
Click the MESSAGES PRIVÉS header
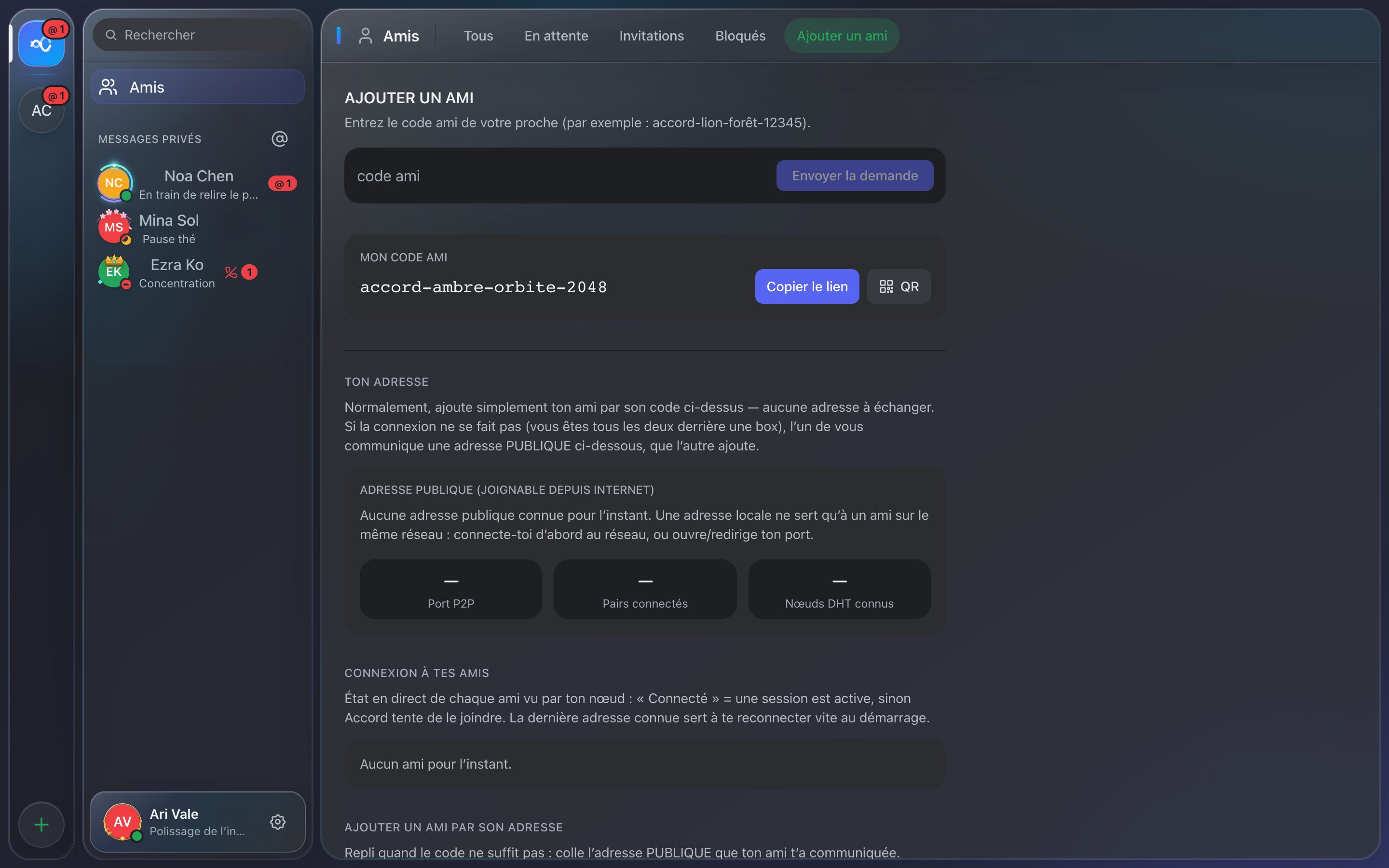click(150, 139)
